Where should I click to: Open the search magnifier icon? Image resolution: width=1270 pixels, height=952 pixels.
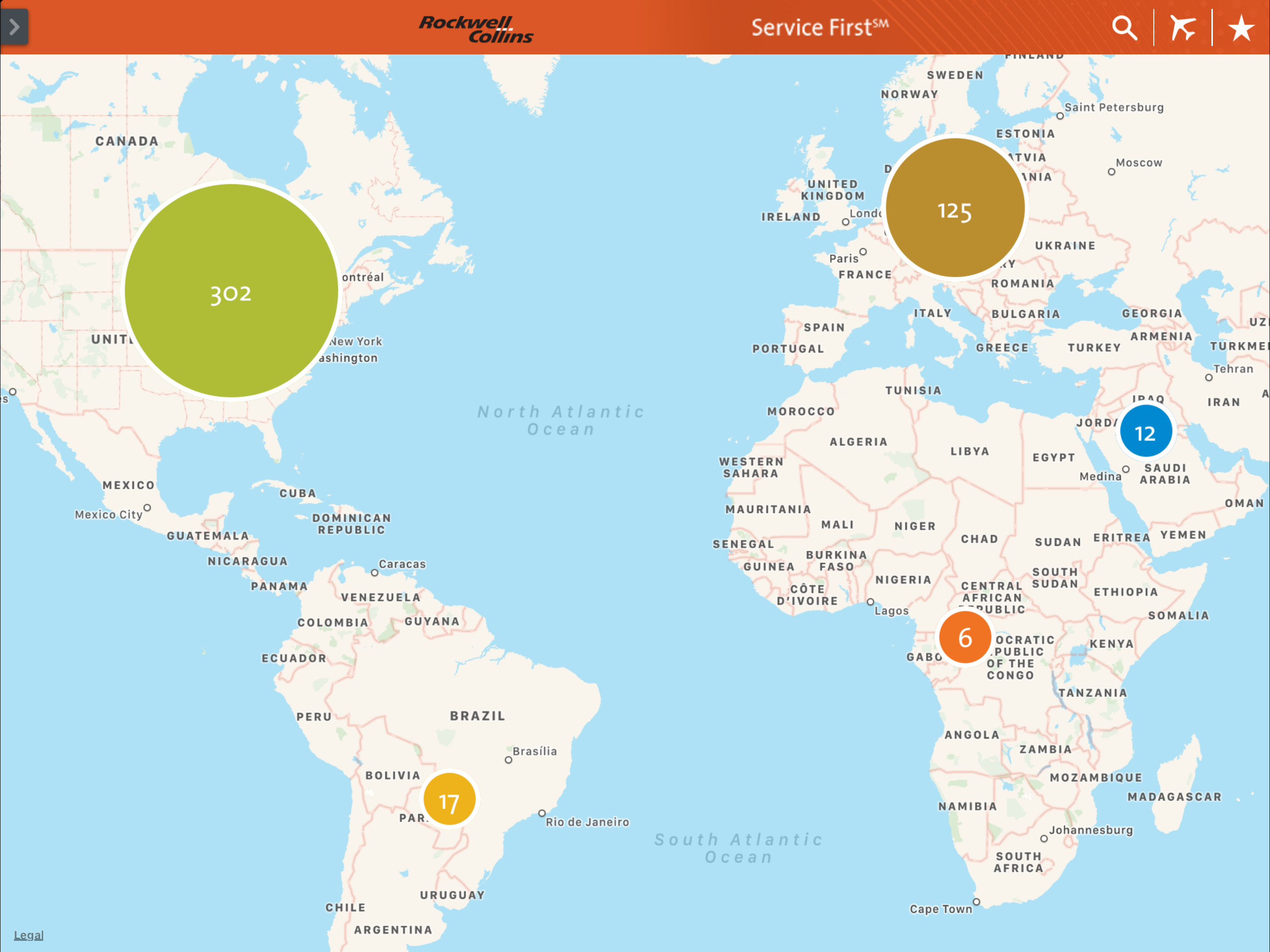(1124, 27)
